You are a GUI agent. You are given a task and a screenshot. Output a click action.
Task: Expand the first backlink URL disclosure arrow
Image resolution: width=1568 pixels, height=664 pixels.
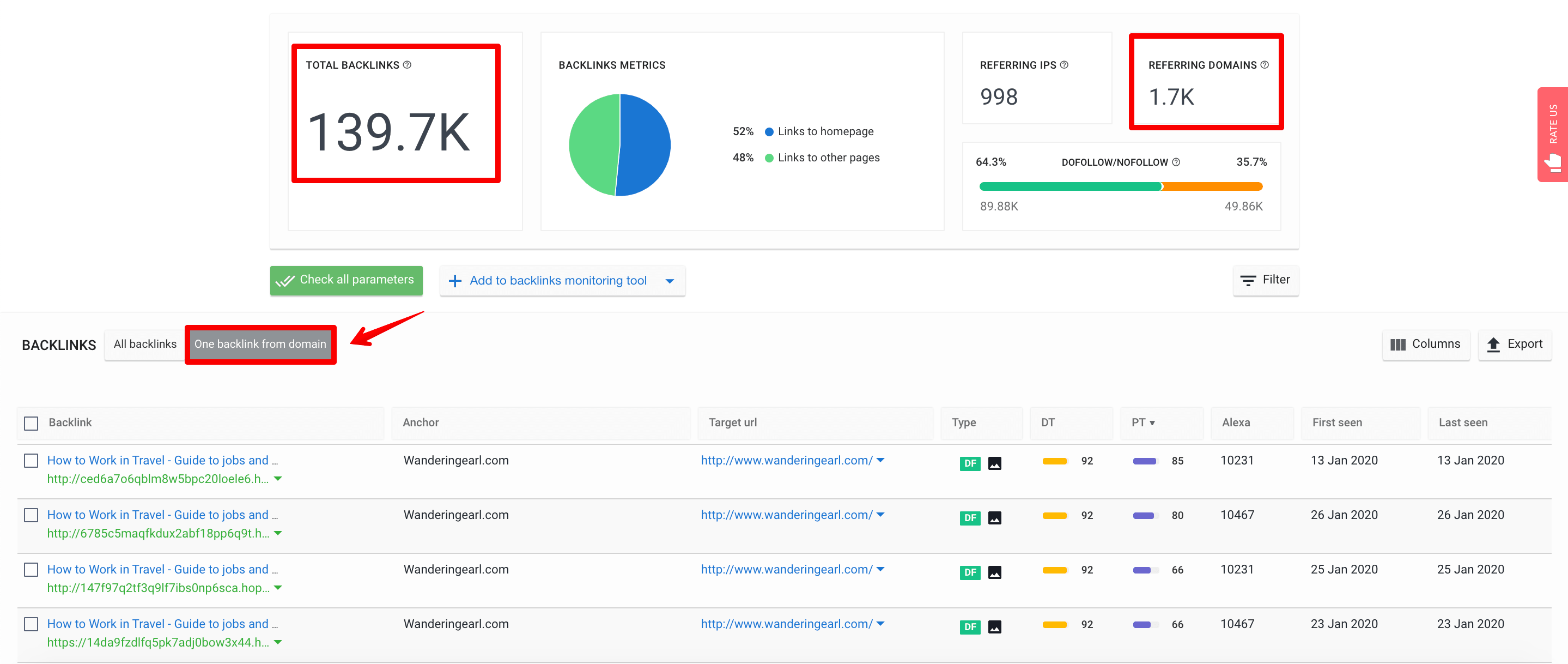coord(278,479)
